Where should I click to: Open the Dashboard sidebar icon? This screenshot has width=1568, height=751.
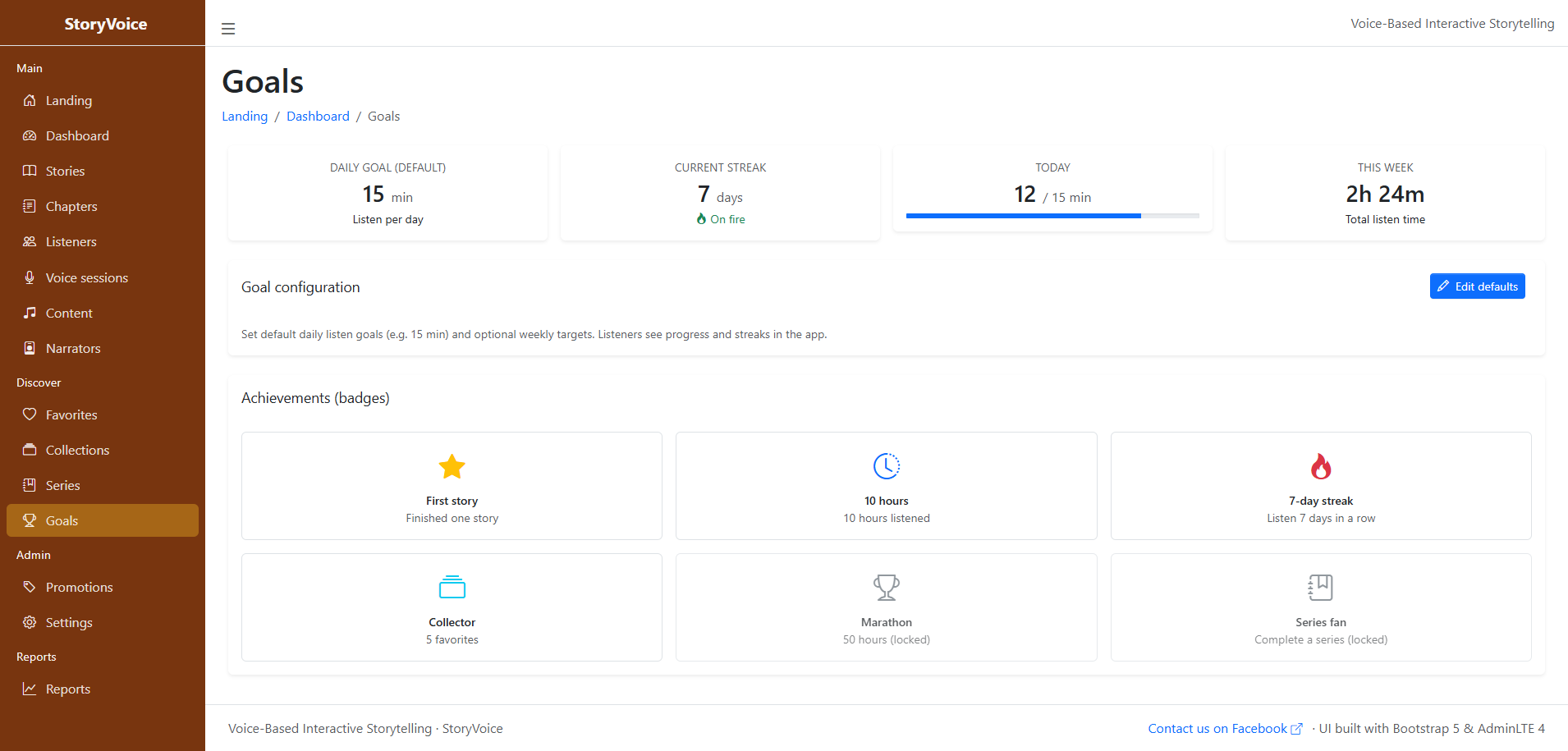[30, 135]
